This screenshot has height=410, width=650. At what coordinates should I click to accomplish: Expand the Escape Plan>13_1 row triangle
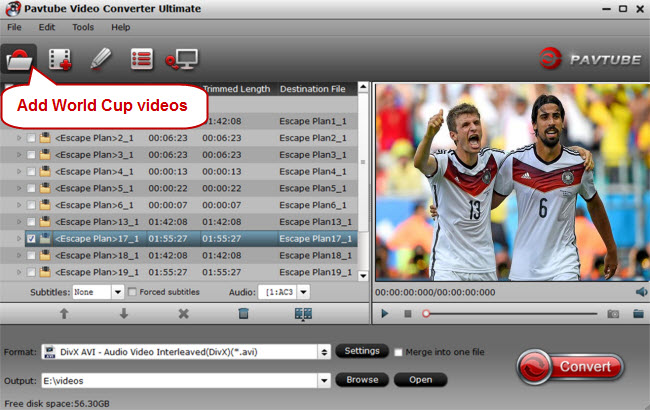pos(19,222)
